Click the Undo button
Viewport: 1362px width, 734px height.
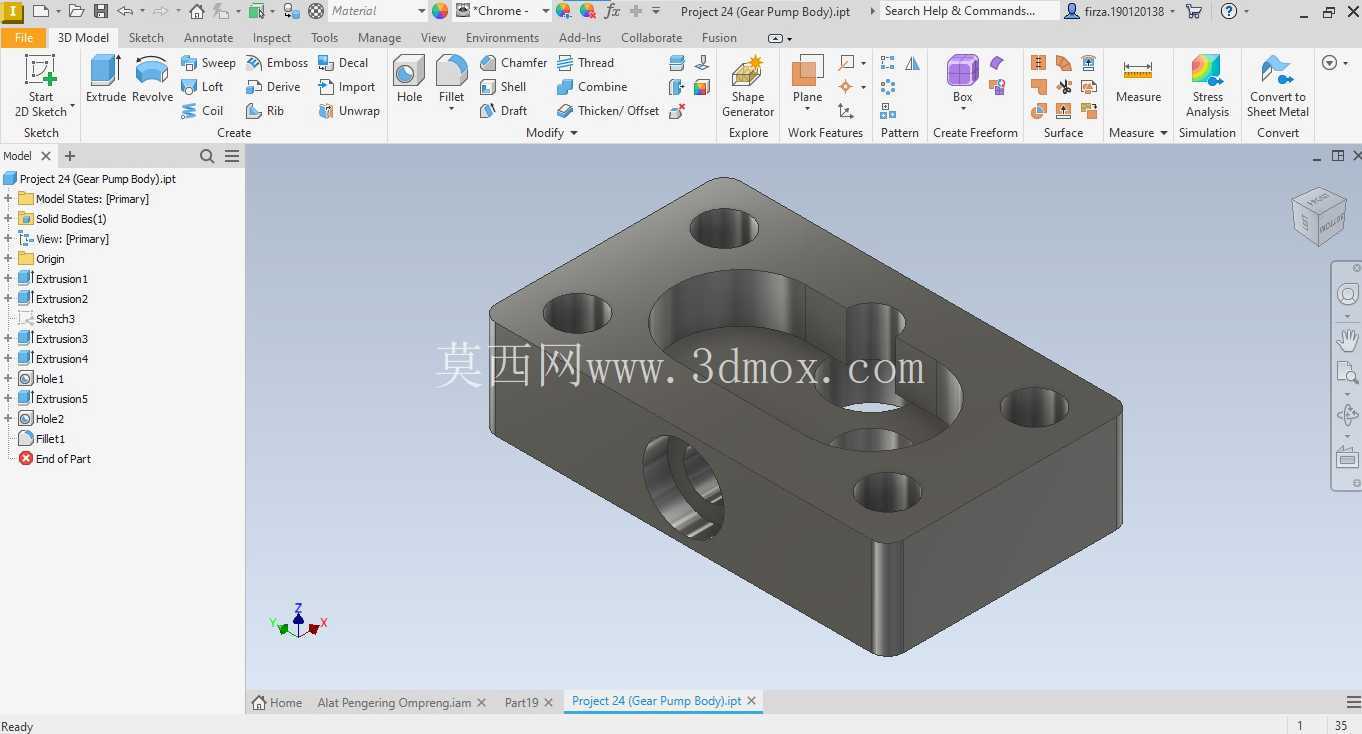point(125,11)
